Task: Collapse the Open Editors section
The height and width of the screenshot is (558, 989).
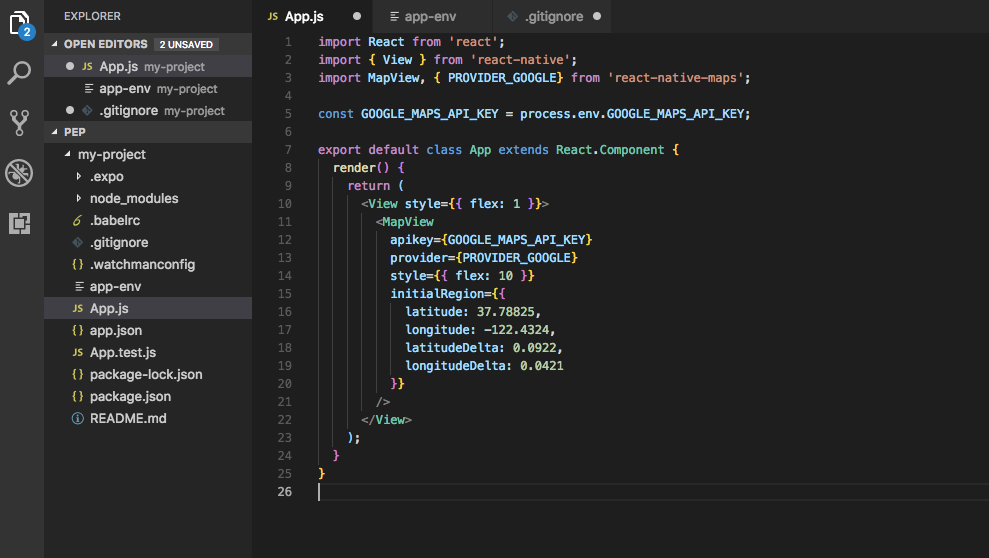Action: [x=54, y=44]
